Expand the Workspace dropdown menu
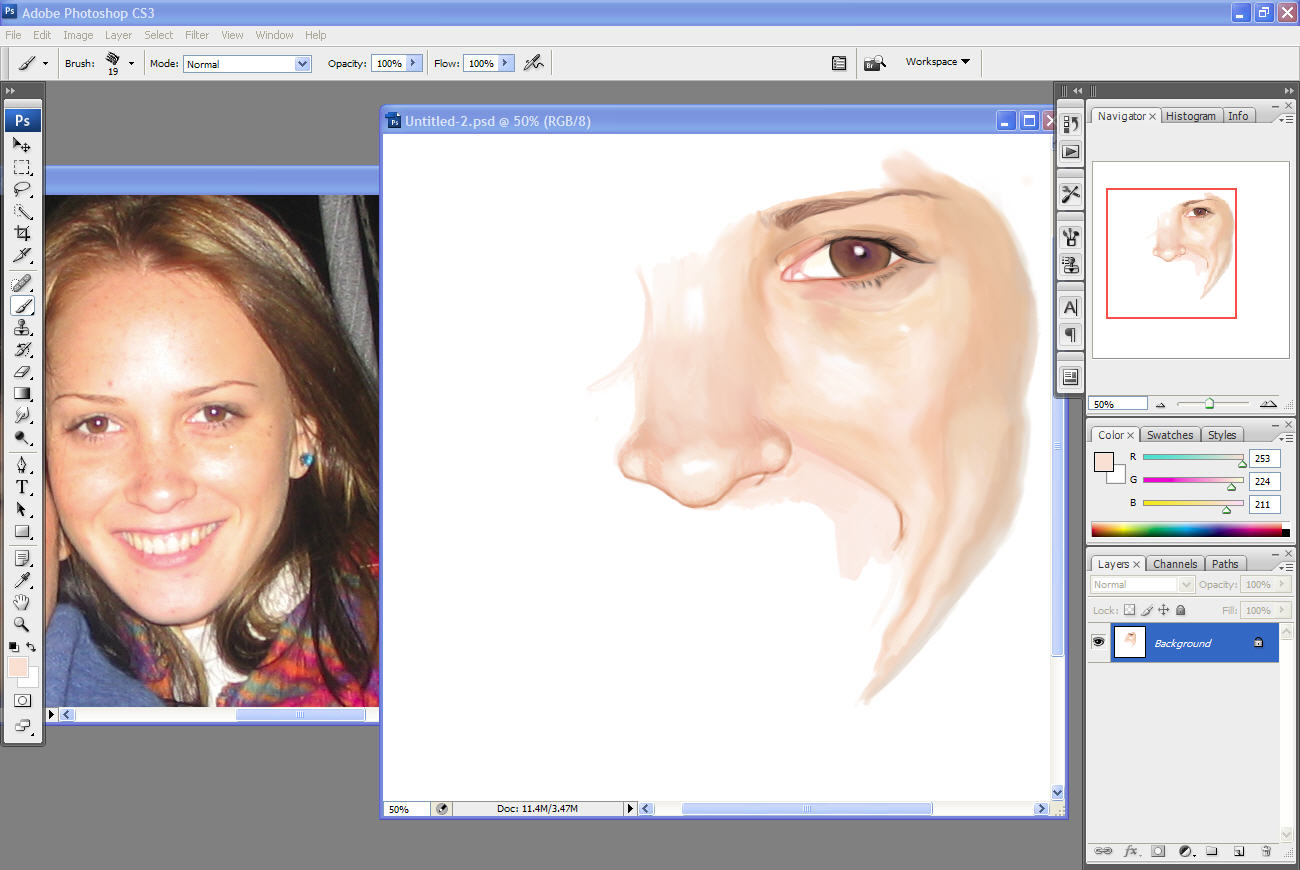 click(x=937, y=62)
